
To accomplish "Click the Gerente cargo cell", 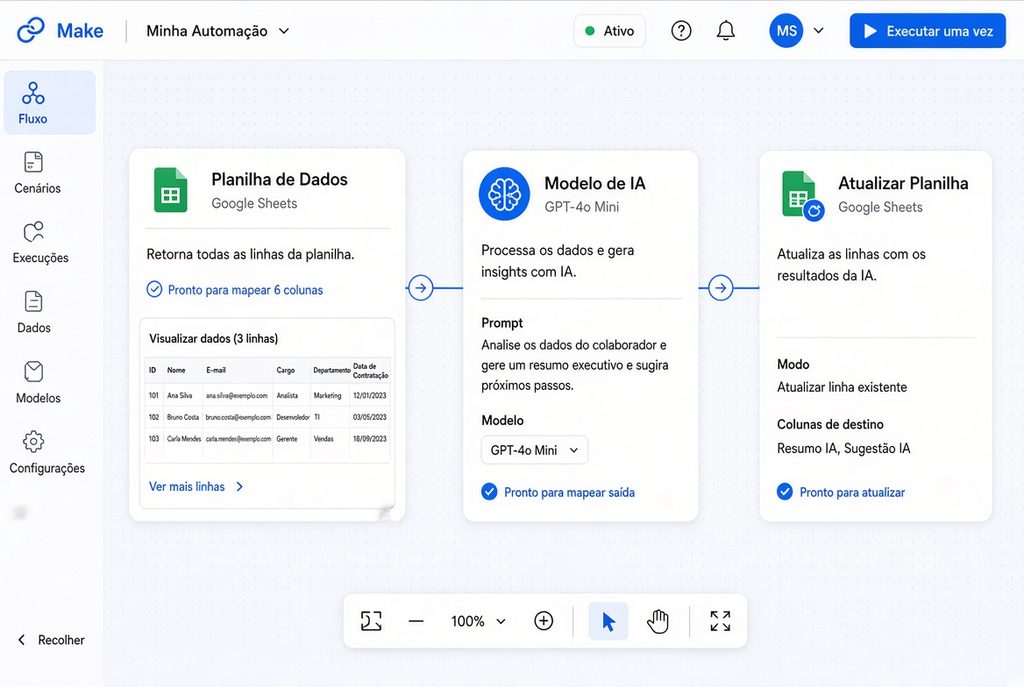I will (x=287, y=439).
